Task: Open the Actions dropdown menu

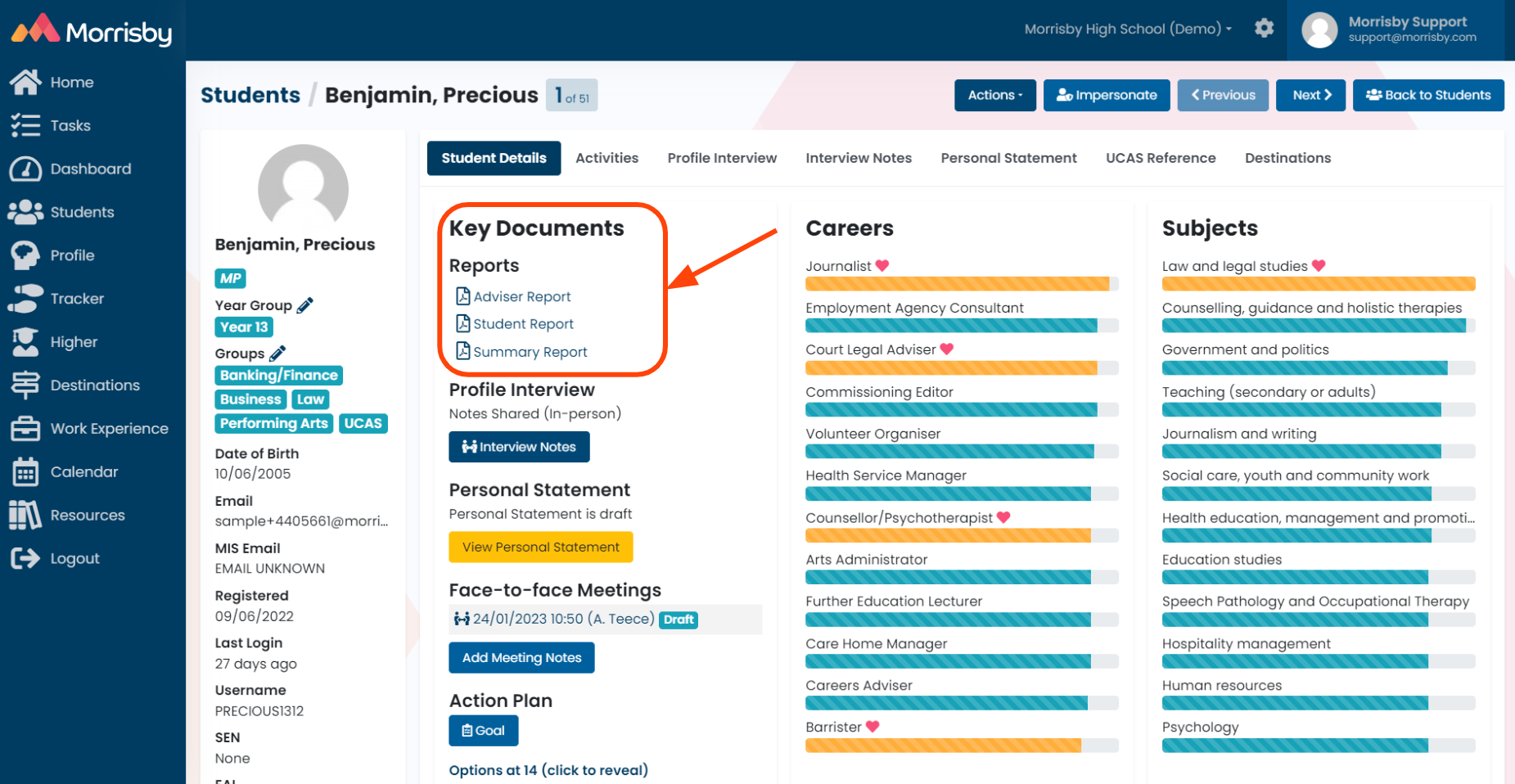Action: click(995, 95)
